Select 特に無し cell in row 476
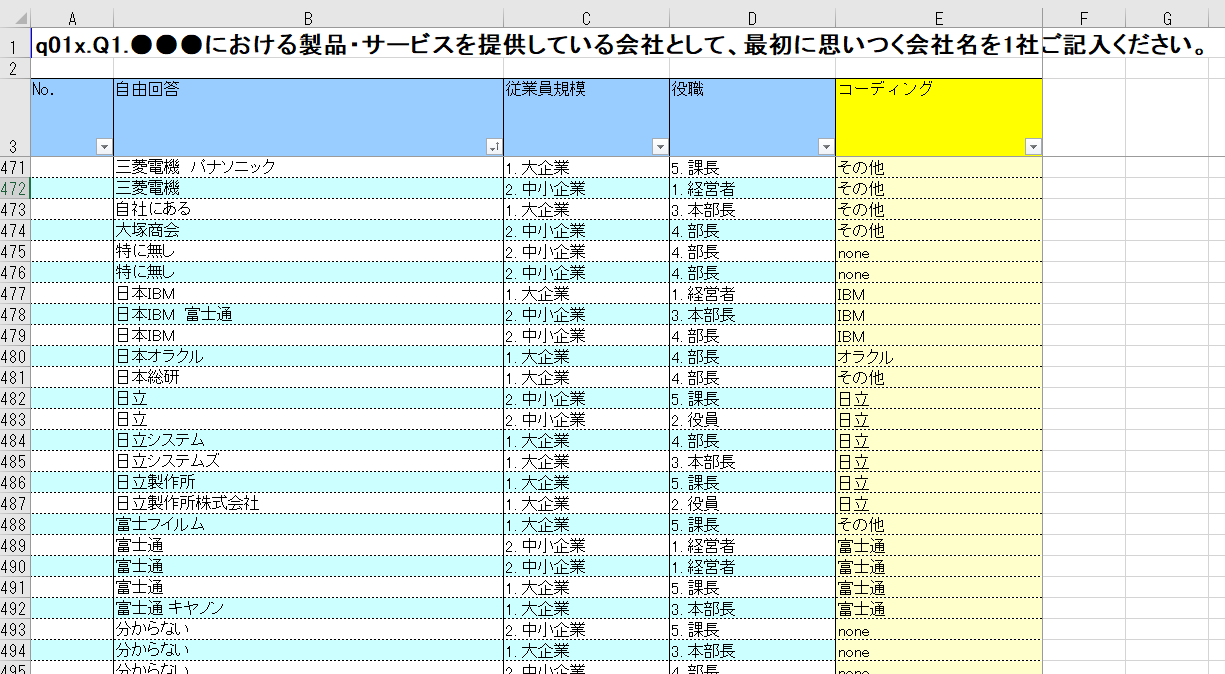This screenshot has height=674, width=1225. coord(308,272)
